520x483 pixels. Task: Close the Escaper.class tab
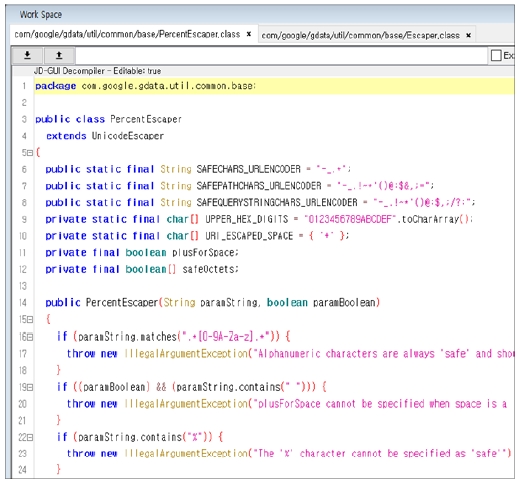(468, 35)
